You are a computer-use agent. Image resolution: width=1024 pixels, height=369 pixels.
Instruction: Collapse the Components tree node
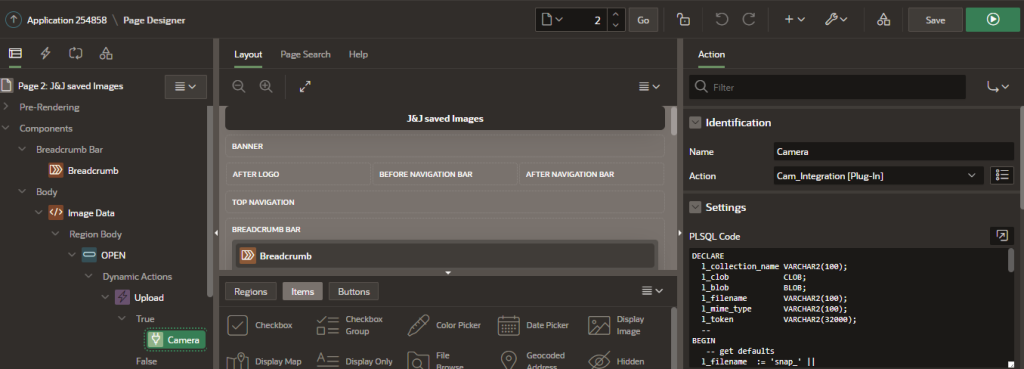(x=6, y=128)
